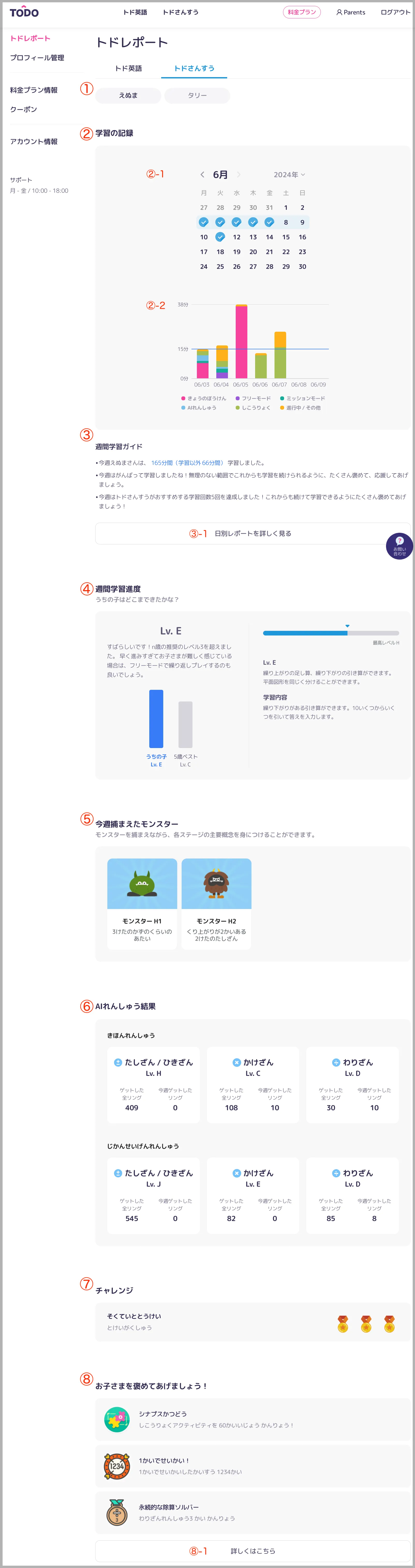Screen dimensions: 415x1568
Task: Click the checkmark between dates 10 and 12
Action: tap(220, 237)
